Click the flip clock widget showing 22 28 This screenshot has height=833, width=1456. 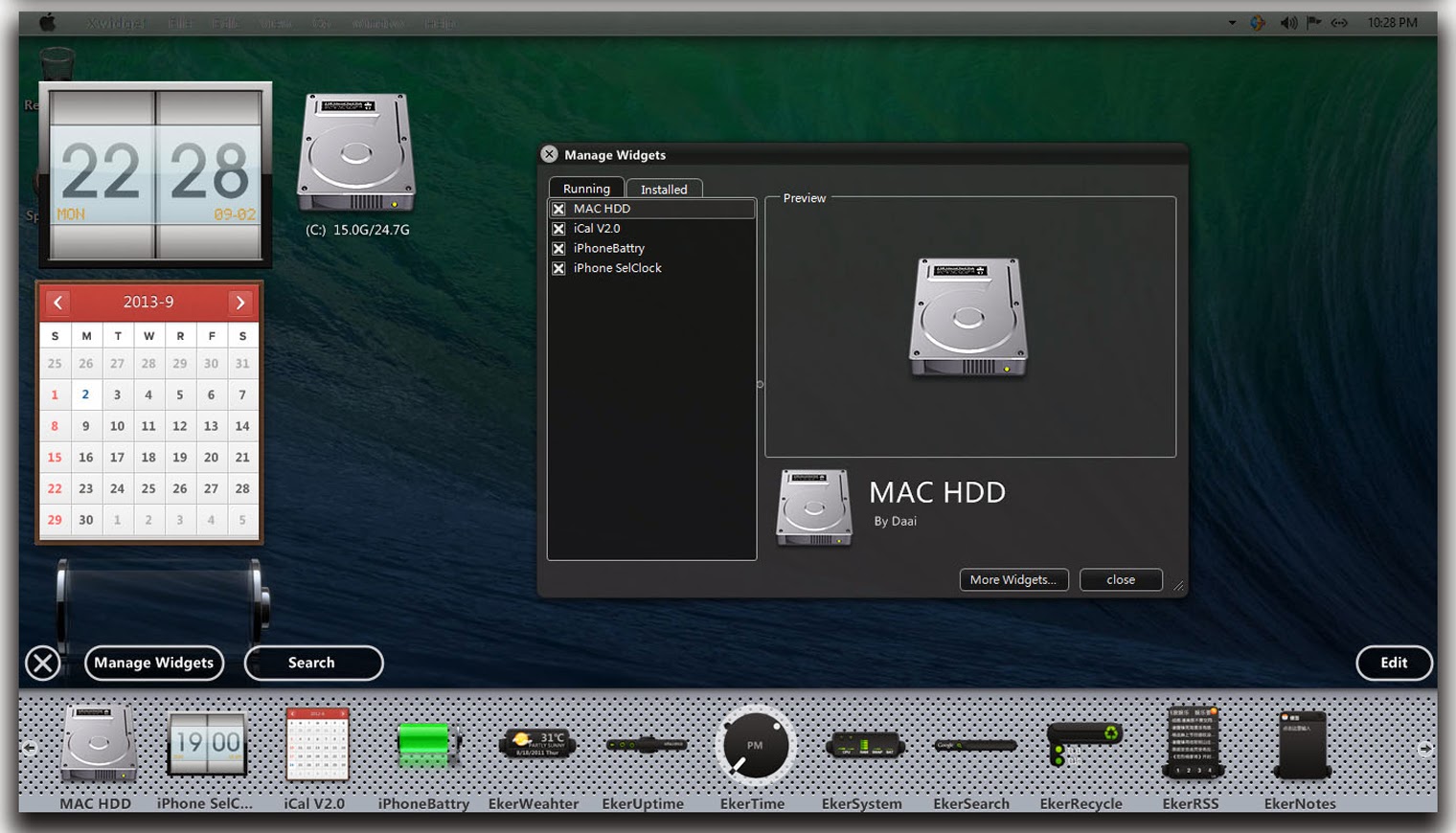(x=155, y=173)
